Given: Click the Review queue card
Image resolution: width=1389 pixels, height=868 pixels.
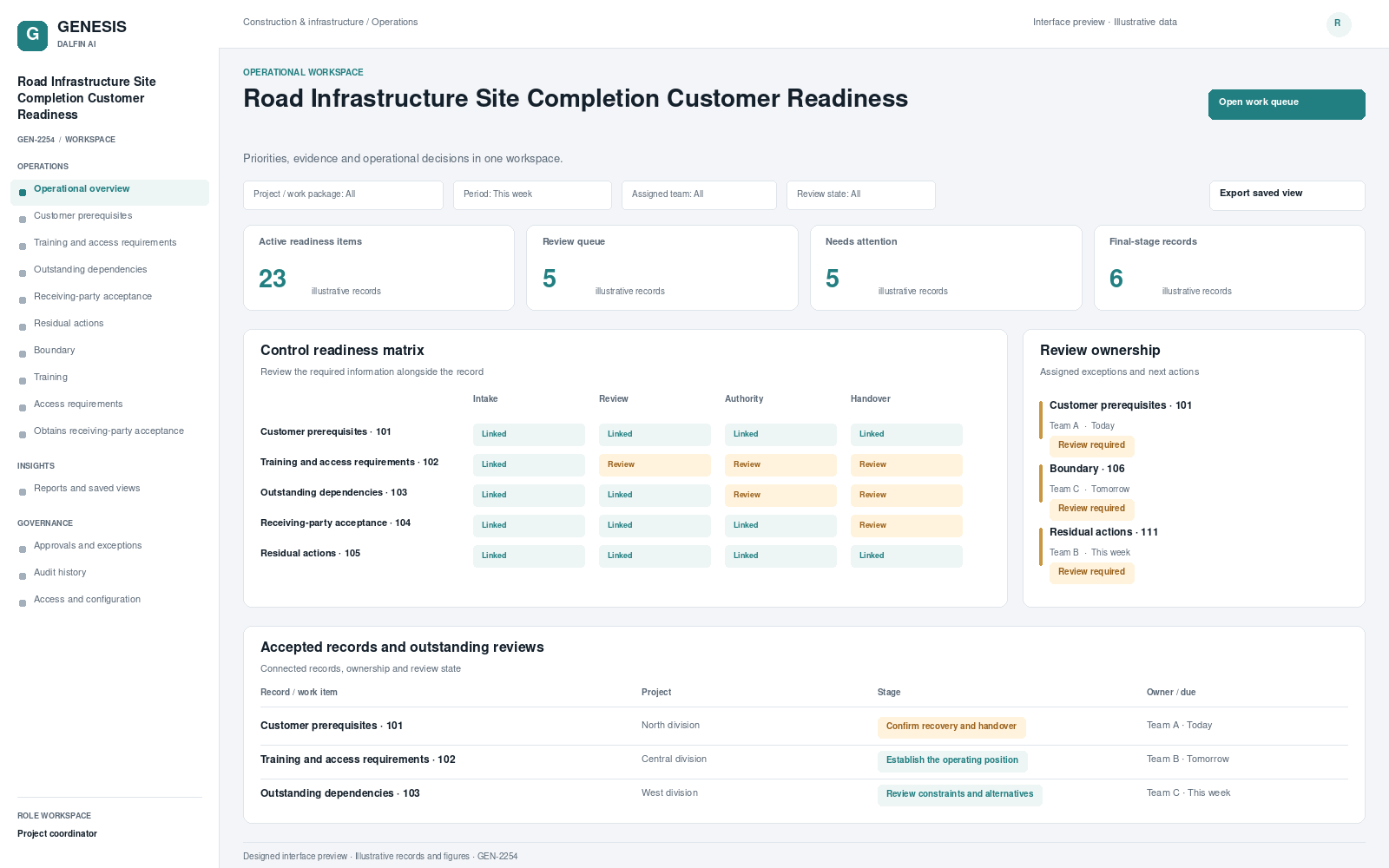Looking at the screenshot, I should 662,267.
